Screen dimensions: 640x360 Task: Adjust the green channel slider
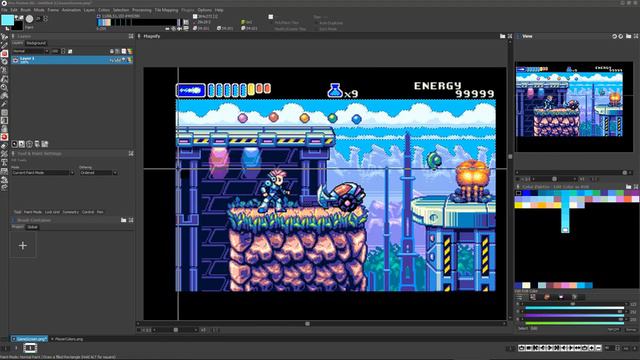click(574, 311)
